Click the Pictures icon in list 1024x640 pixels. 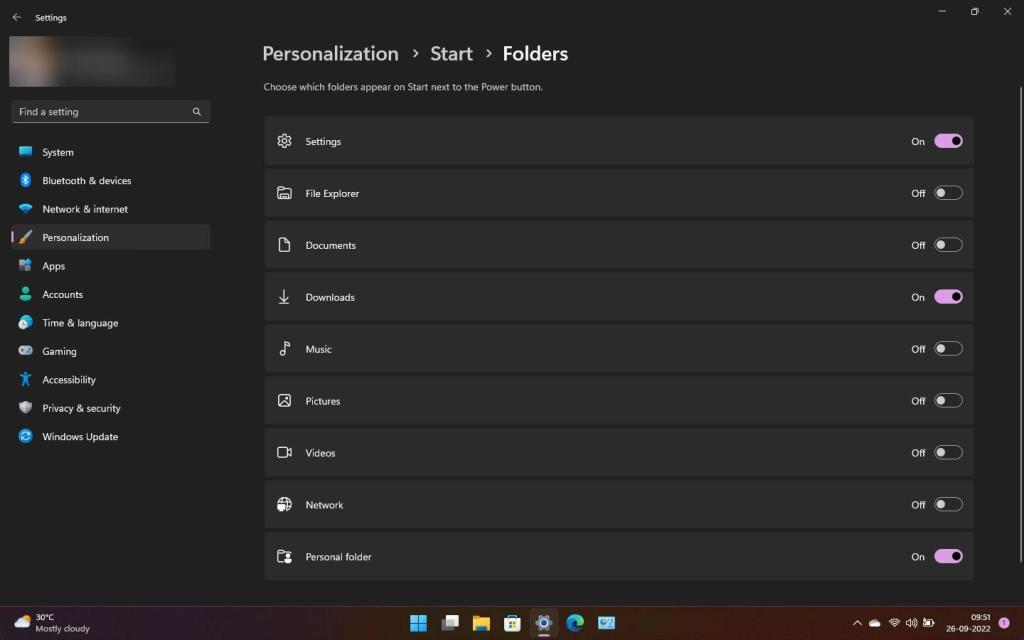[x=284, y=400]
